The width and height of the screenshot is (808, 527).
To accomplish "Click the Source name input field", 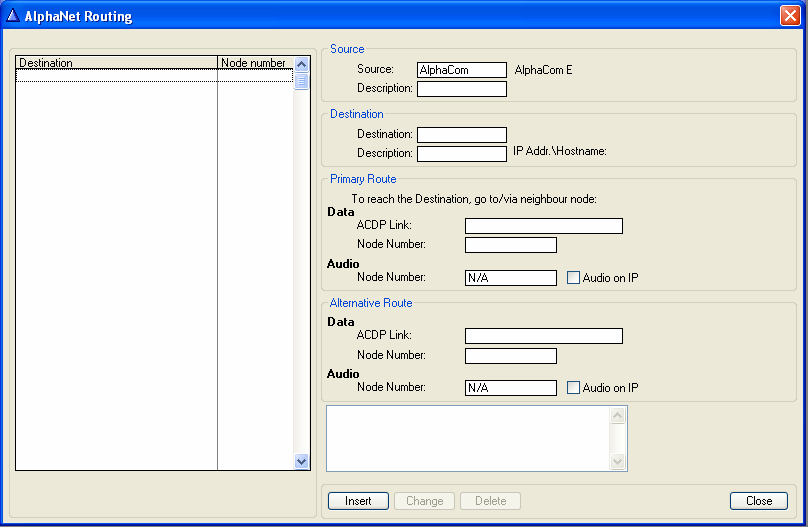I will point(461,70).
